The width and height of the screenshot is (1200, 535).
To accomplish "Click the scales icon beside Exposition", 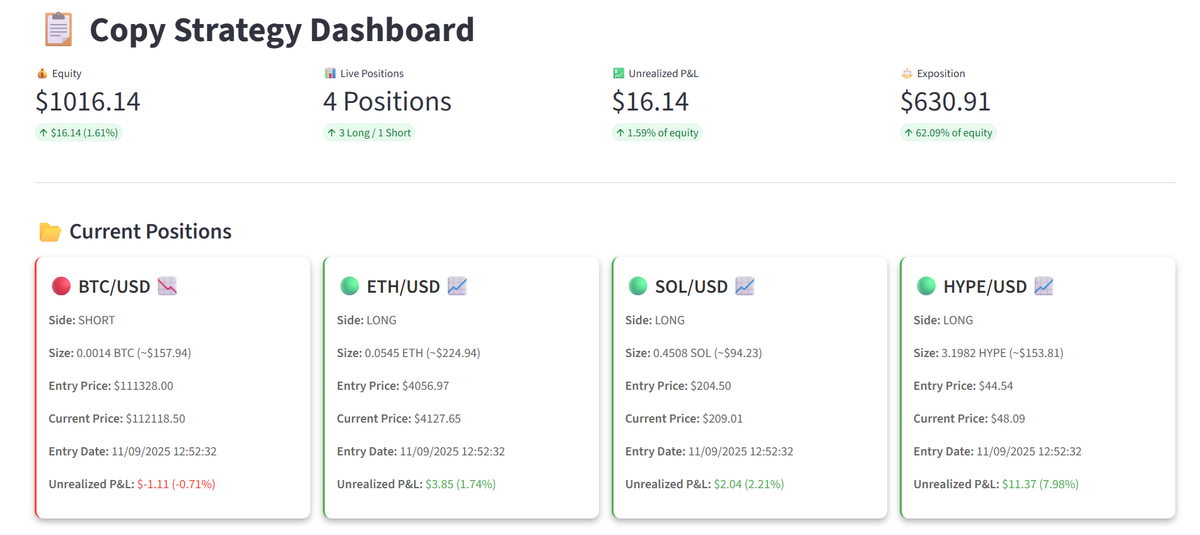I will pyautogui.click(x=907, y=73).
